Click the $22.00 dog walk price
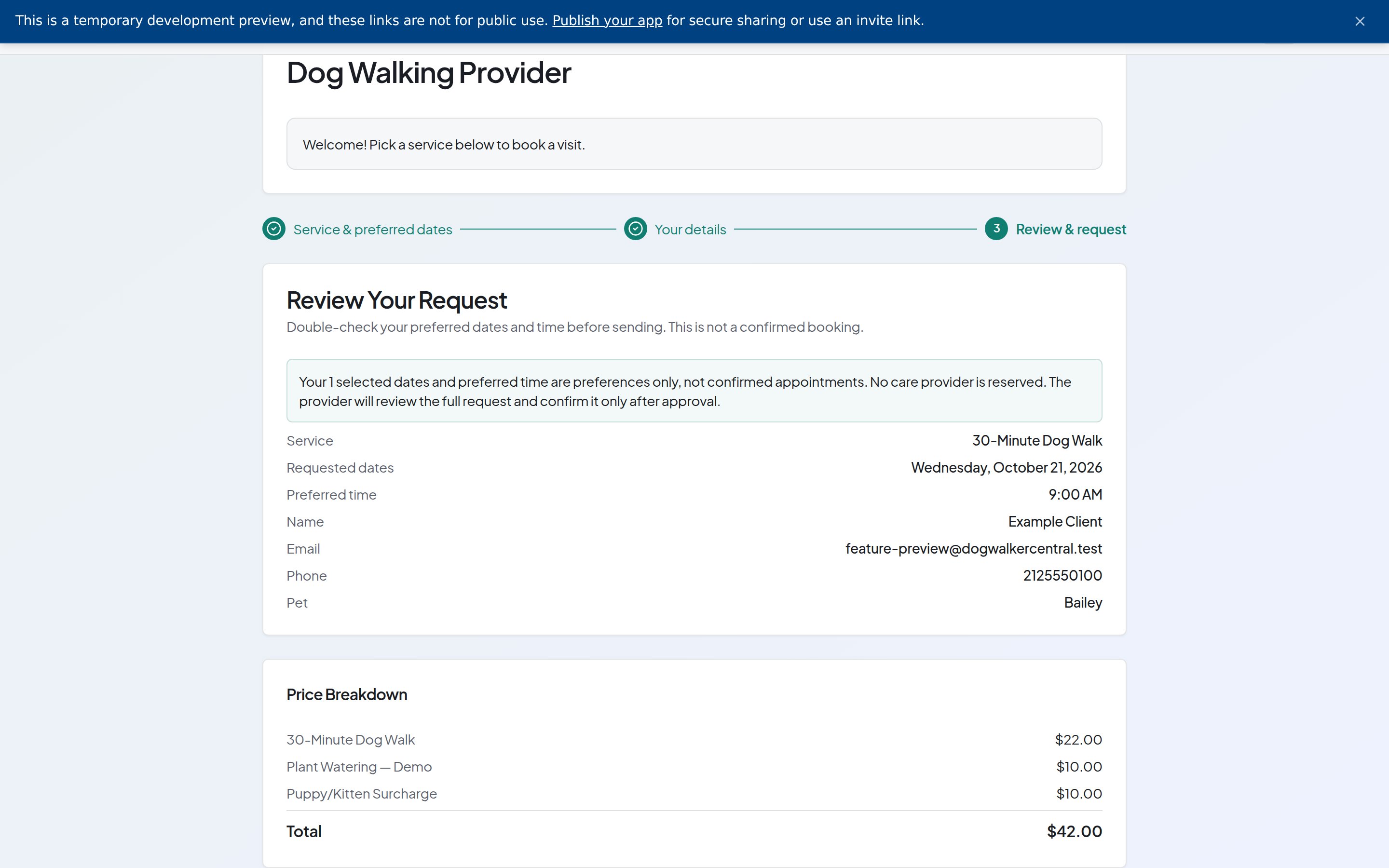 pyautogui.click(x=1078, y=740)
